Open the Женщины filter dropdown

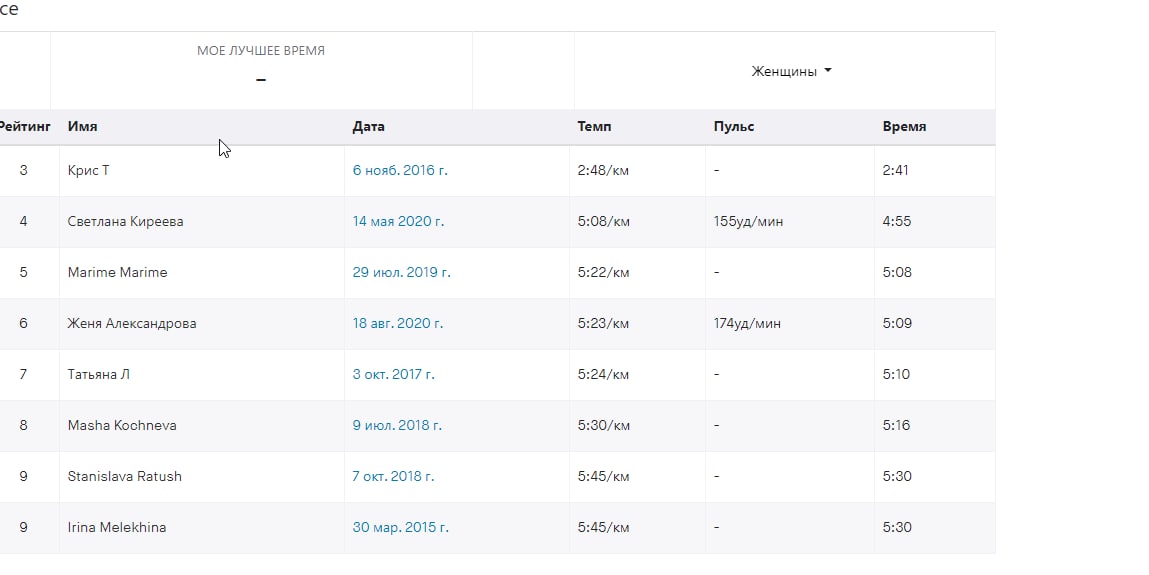791,71
